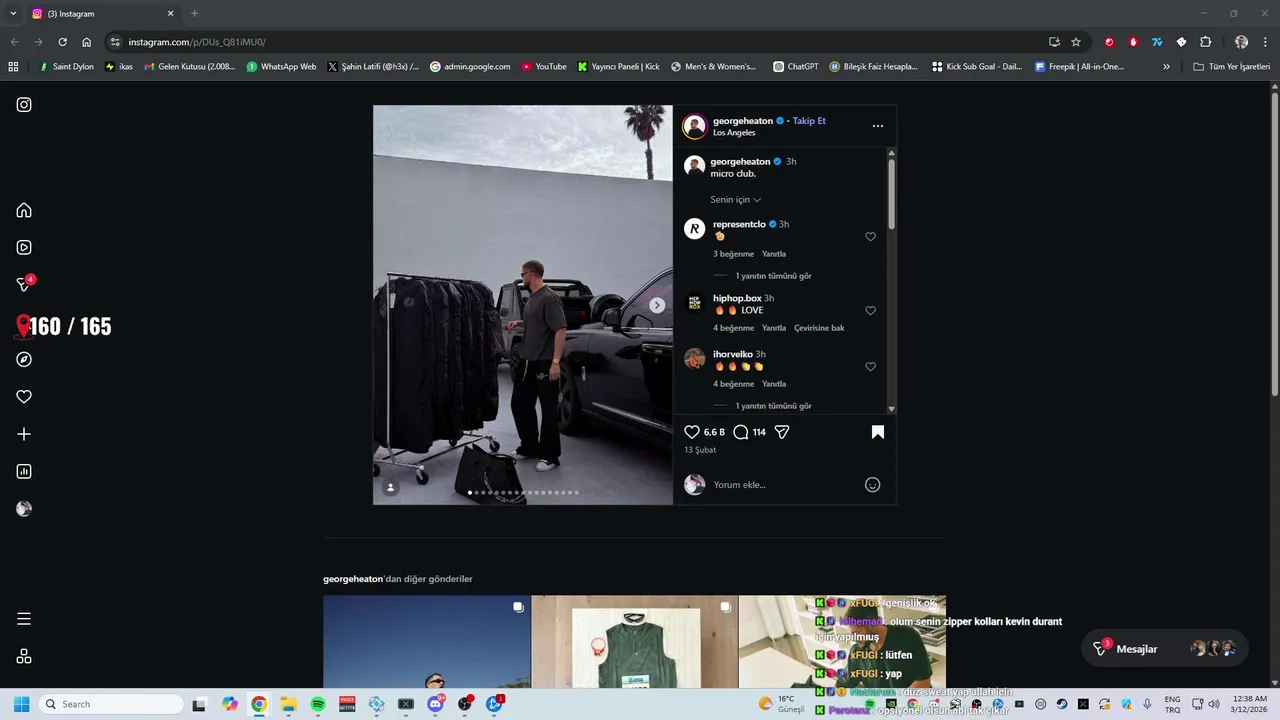Open YouTube bookmark
Image resolution: width=1280 pixels, height=720 pixels.
544,67
